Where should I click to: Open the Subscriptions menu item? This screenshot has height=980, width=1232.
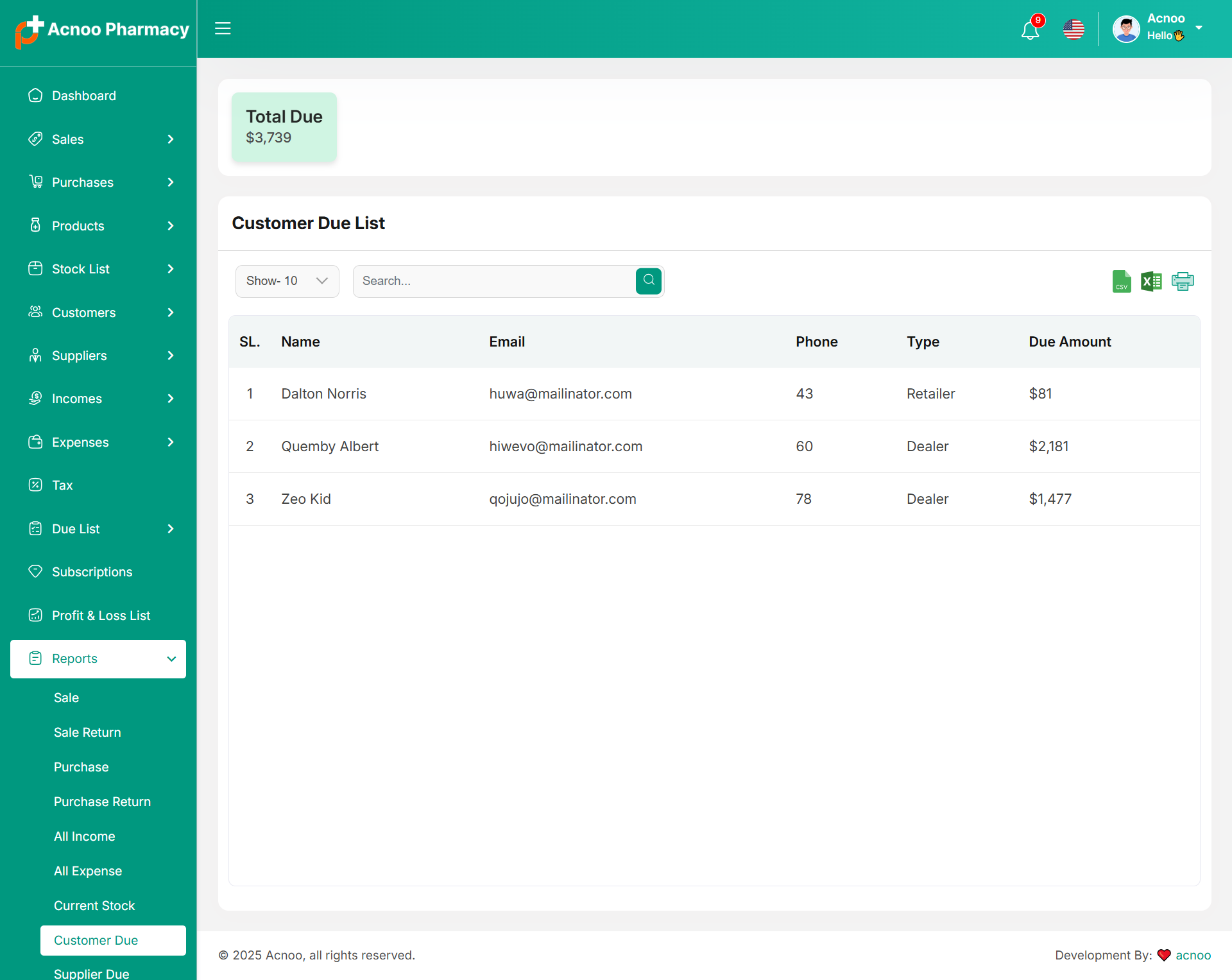coord(92,572)
